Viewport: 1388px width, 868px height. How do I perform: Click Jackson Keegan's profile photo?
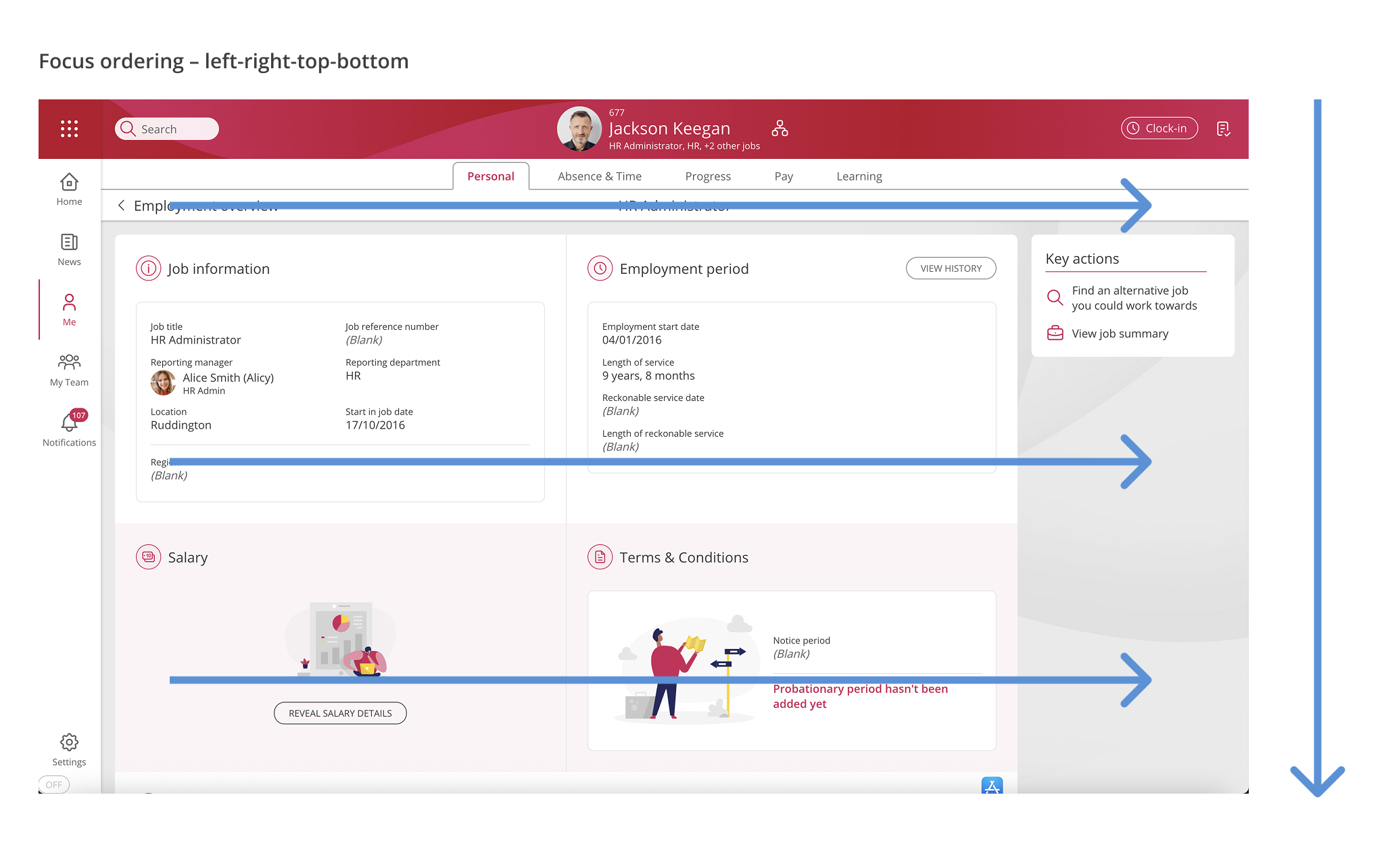579,128
